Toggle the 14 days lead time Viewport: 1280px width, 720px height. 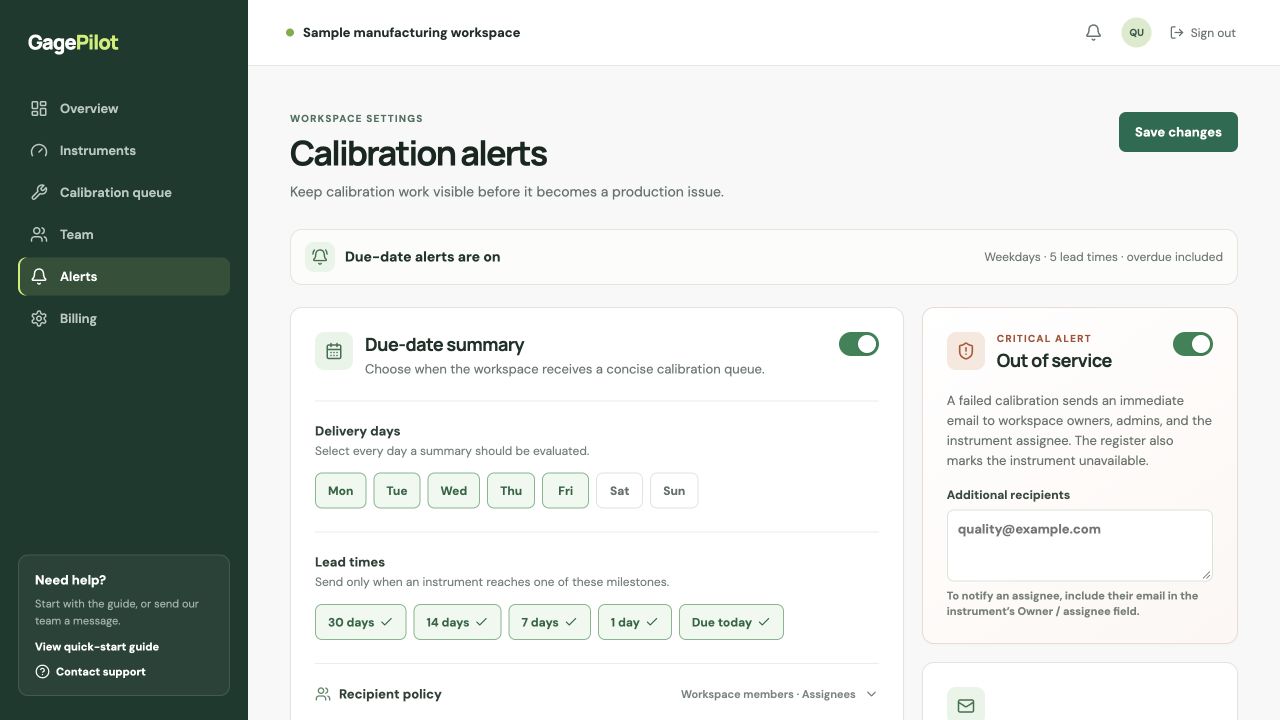pyautogui.click(x=457, y=622)
